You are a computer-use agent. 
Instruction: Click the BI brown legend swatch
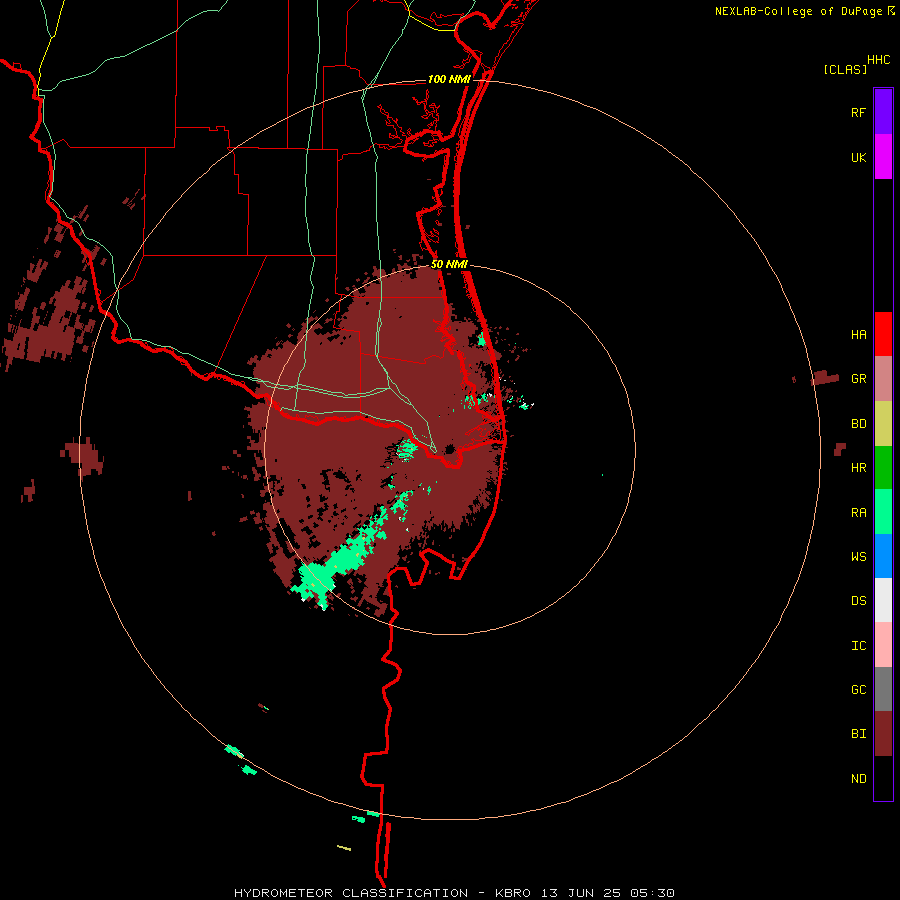(883, 734)
